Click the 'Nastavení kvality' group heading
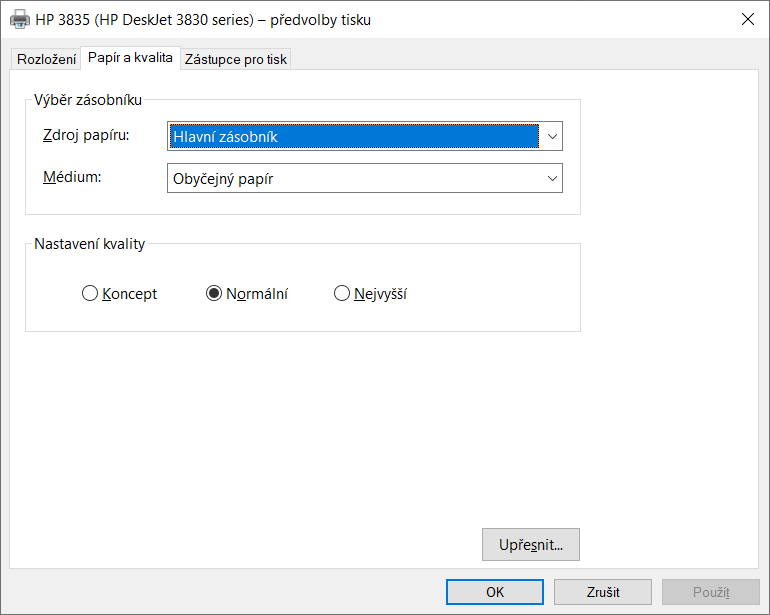Screen dimensions: 770x615 90,244
